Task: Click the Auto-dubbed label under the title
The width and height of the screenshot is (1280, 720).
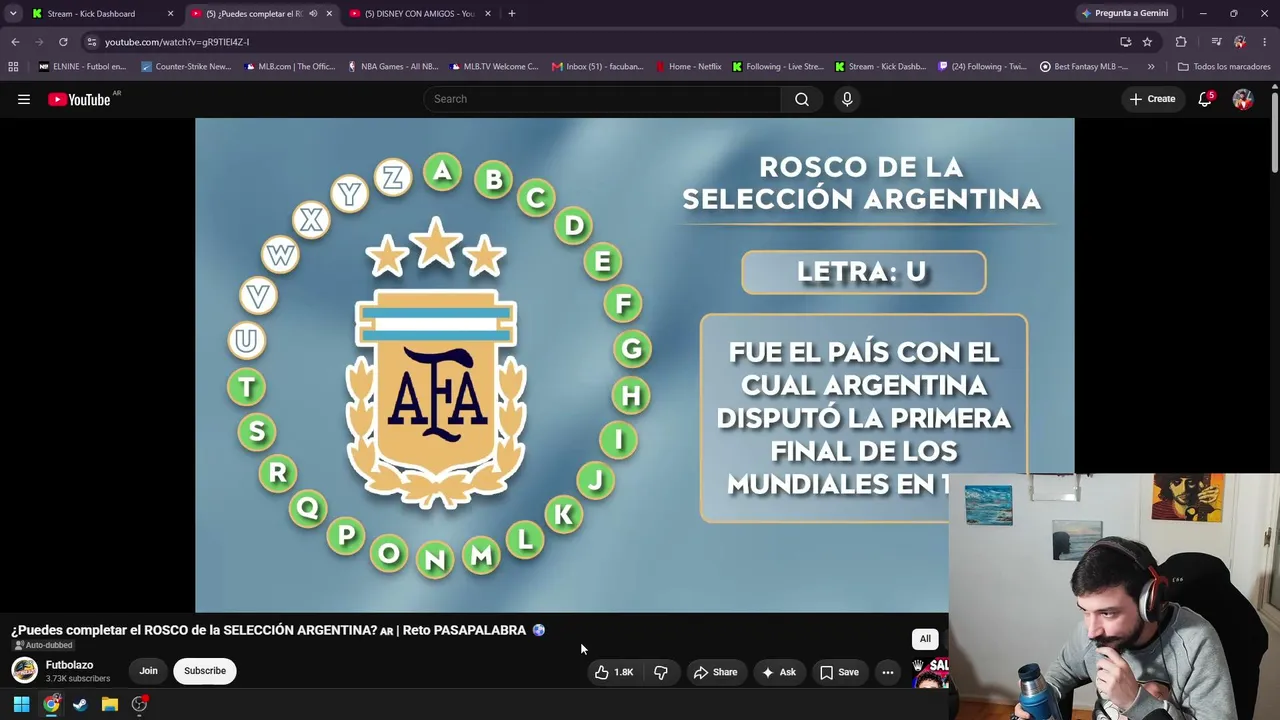Action: (x=42, y=646)
